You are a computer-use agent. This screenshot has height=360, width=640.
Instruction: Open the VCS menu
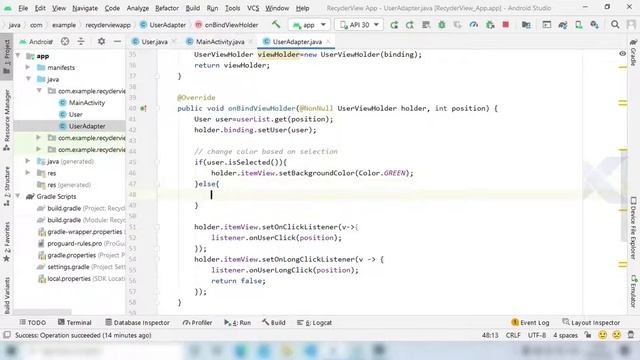[253, 8]
